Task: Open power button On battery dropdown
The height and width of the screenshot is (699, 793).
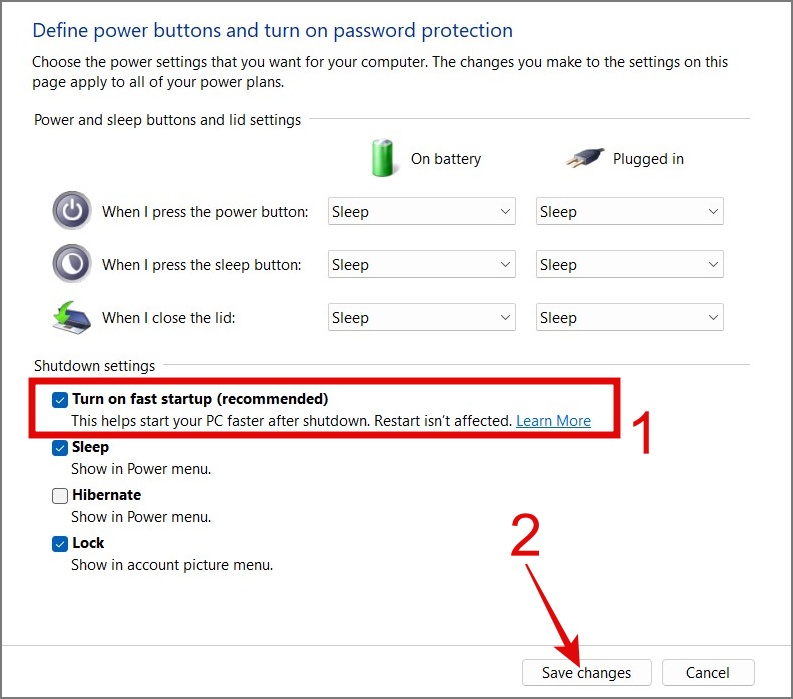Action: point(421,212)
